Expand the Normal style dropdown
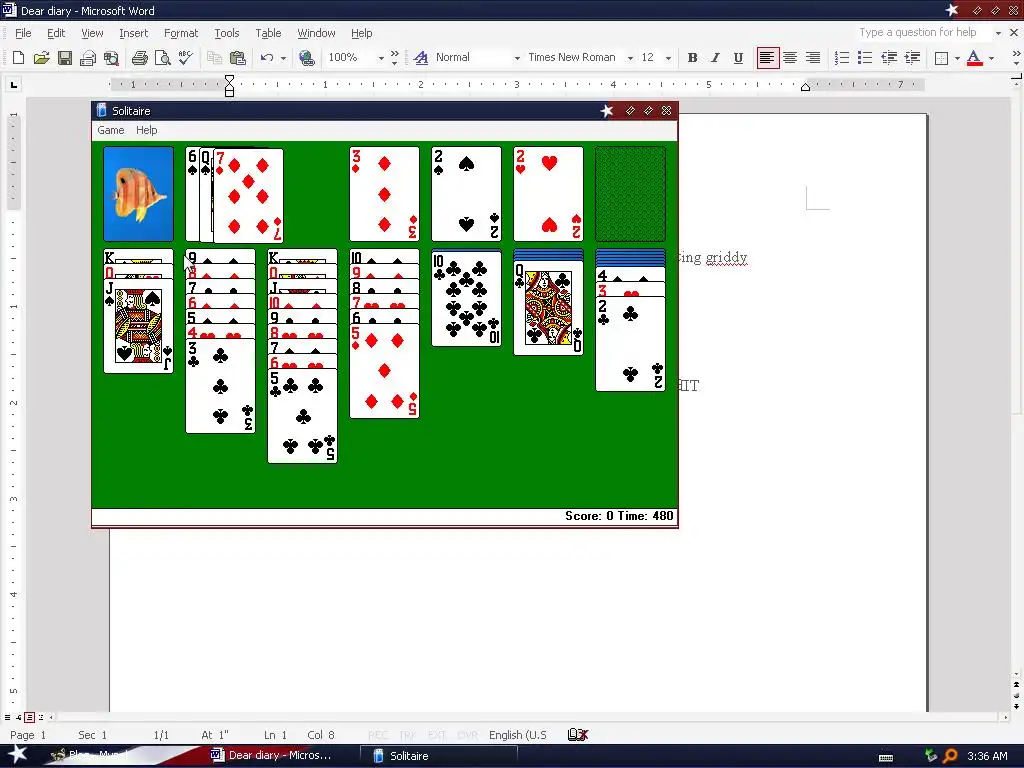The width and height of the screenshot is (1024, 768). coord(517,57)
